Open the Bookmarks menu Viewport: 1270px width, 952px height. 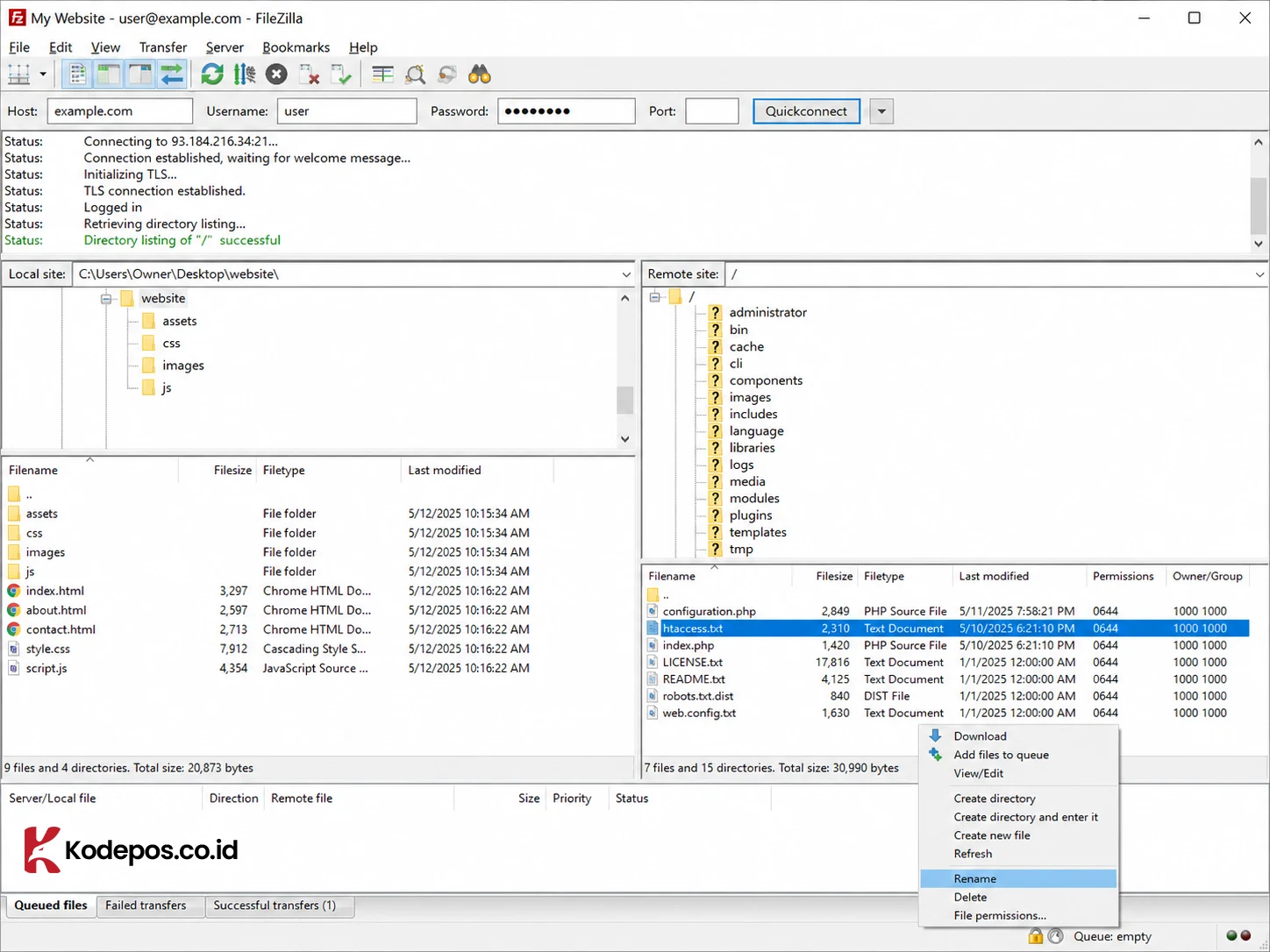coord(296,47)
